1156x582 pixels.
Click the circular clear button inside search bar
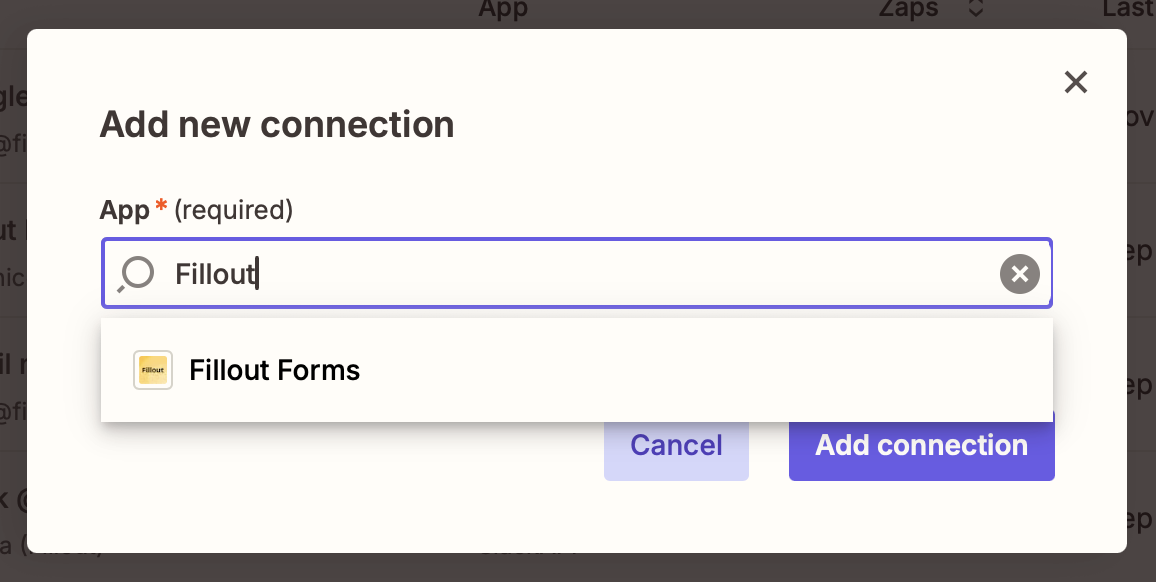tap(1019, 273)
